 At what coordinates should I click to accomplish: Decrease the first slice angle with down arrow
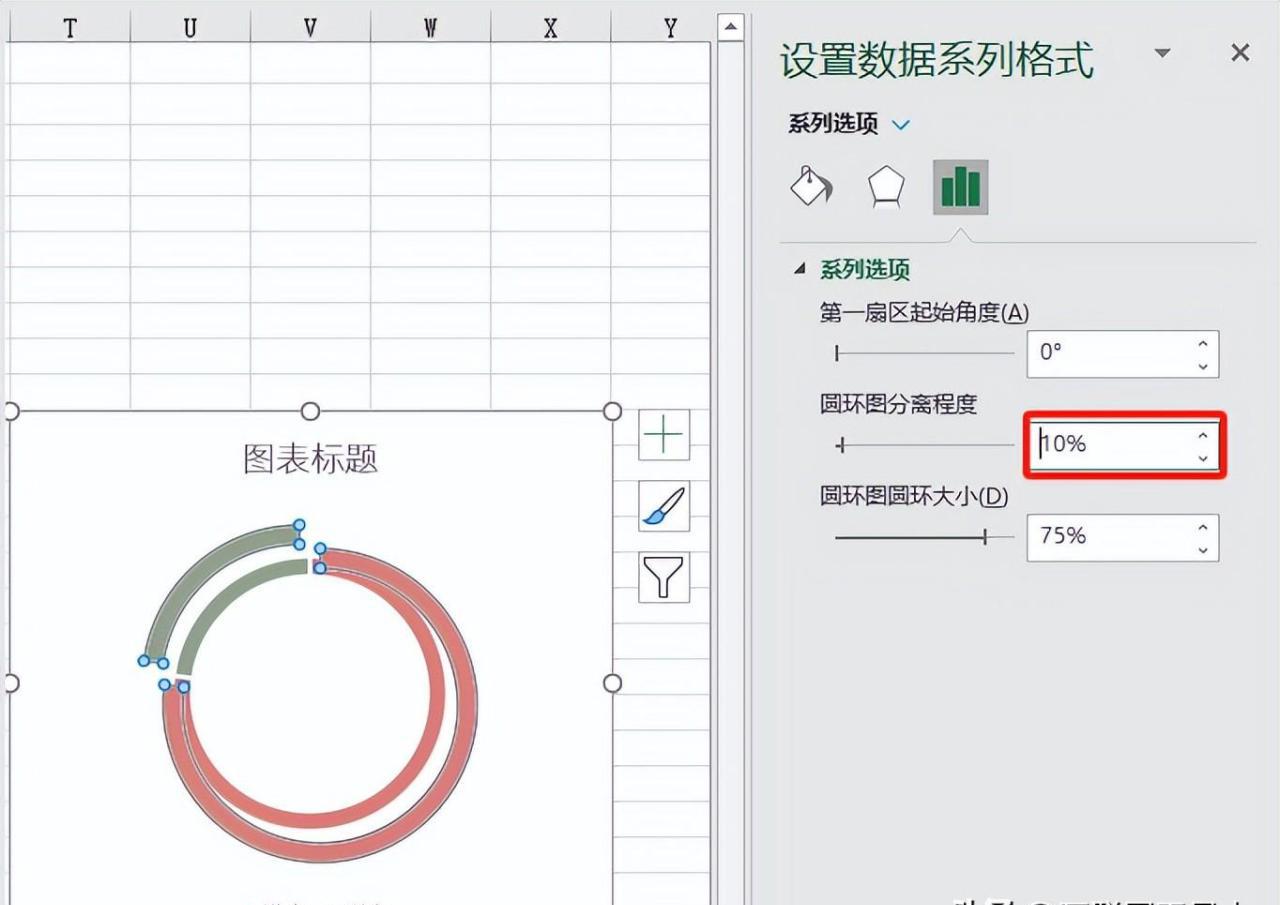click(1203, 366)
